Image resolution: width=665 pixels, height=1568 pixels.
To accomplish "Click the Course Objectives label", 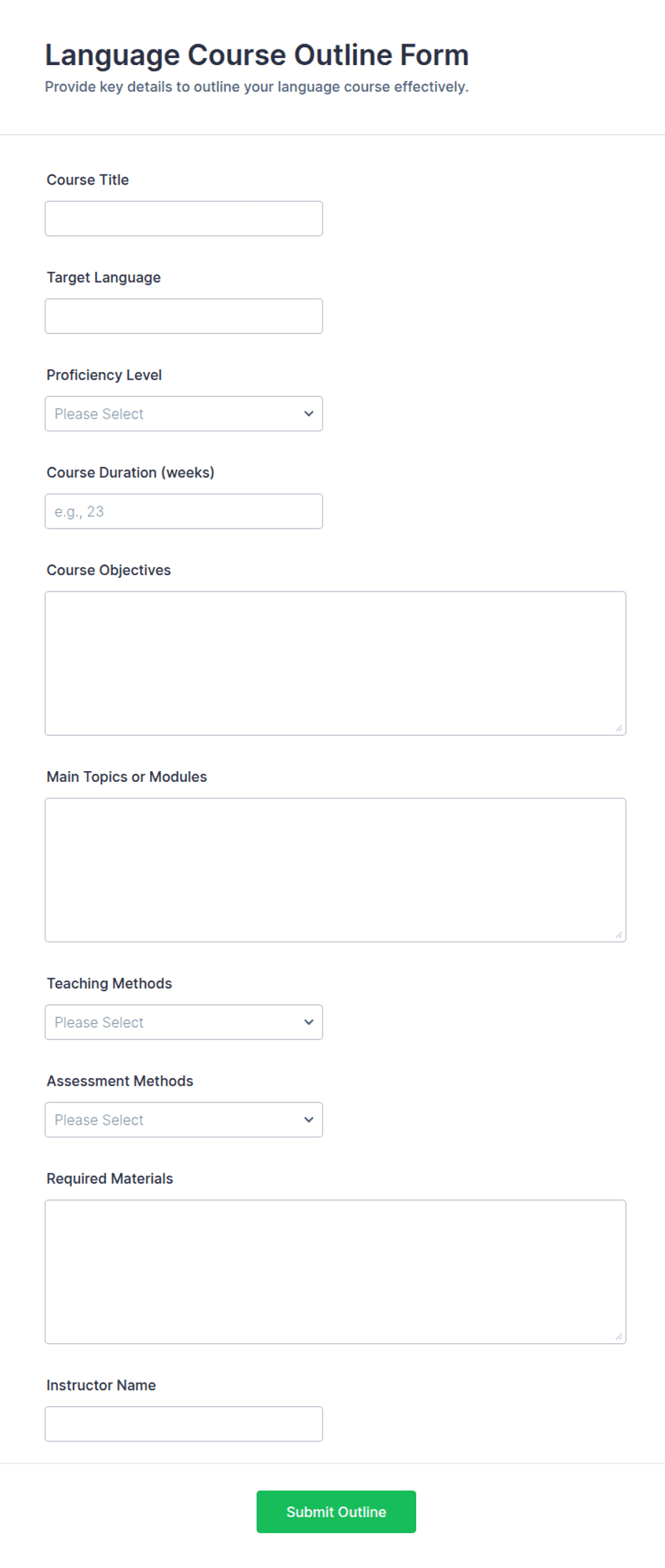I will 109,570.
